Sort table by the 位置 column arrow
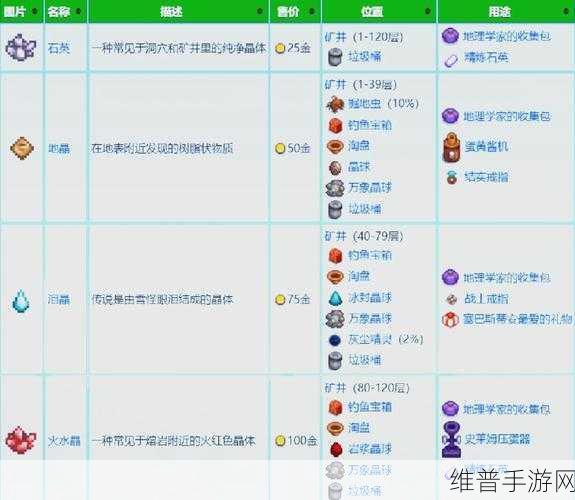The height and width of the screenshot is (500, 575). point(428,11)
